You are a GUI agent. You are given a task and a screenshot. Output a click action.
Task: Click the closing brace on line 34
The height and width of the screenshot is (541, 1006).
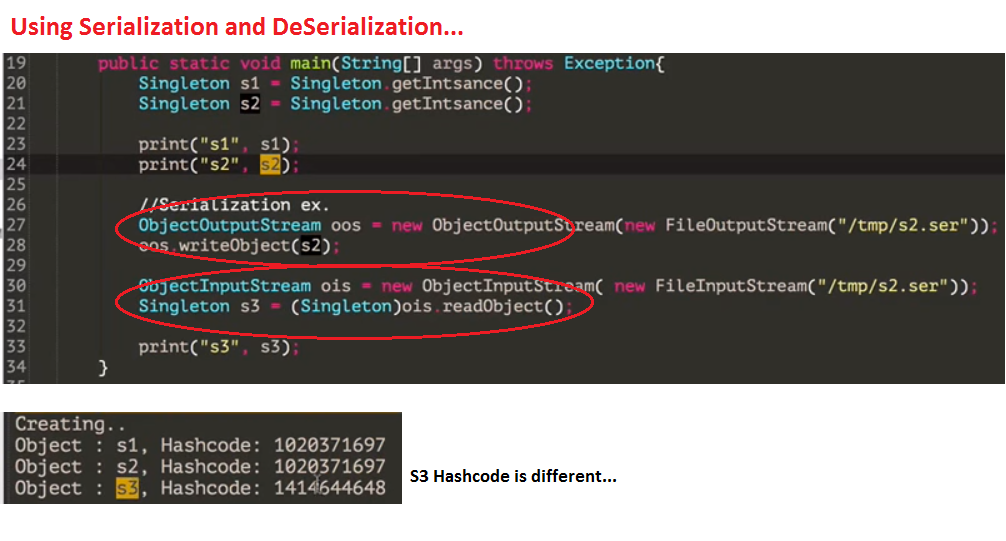(103, 368)
